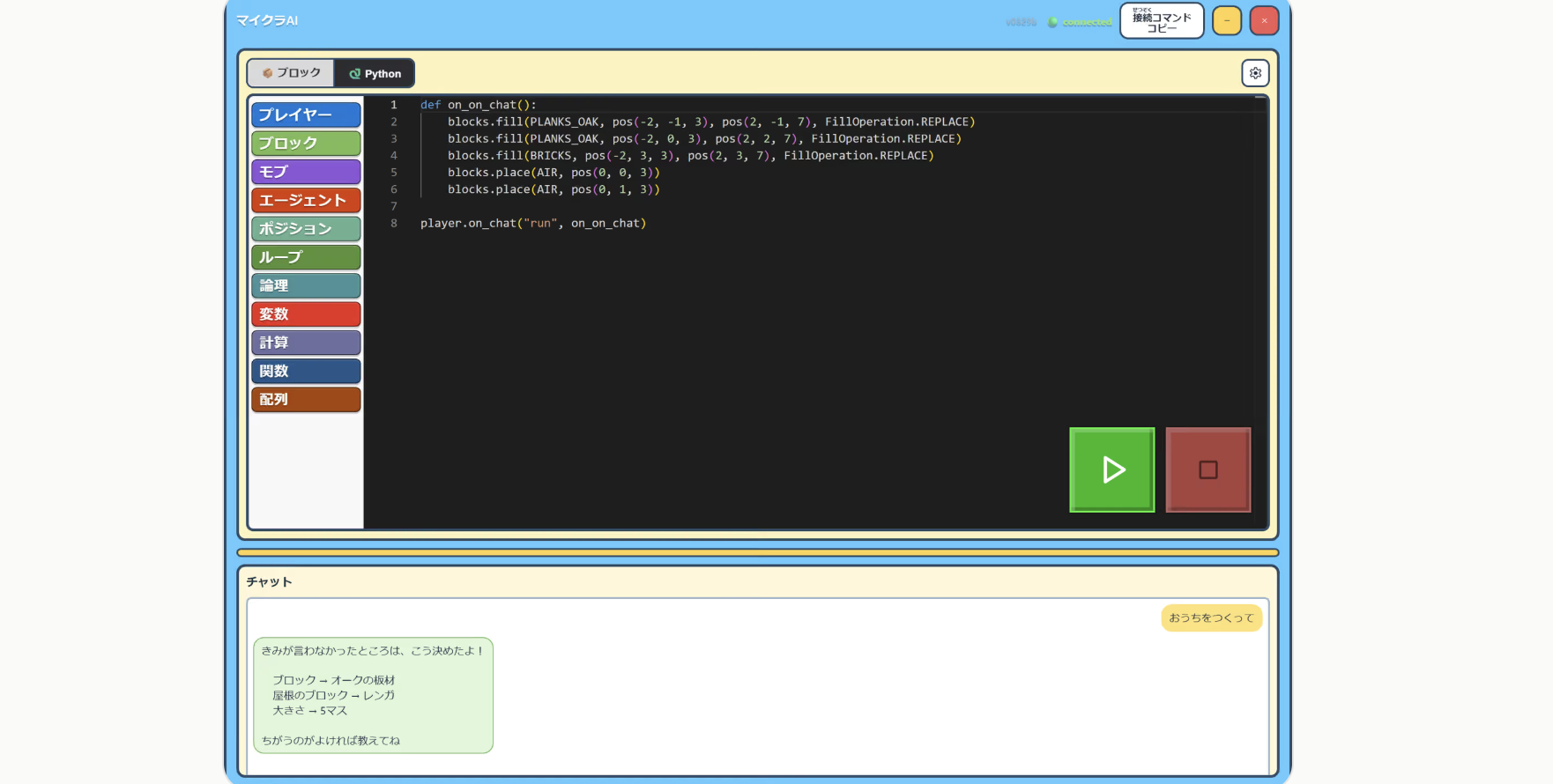Open the 論理 category
The image size is (1553, 784).
[306, 285]
